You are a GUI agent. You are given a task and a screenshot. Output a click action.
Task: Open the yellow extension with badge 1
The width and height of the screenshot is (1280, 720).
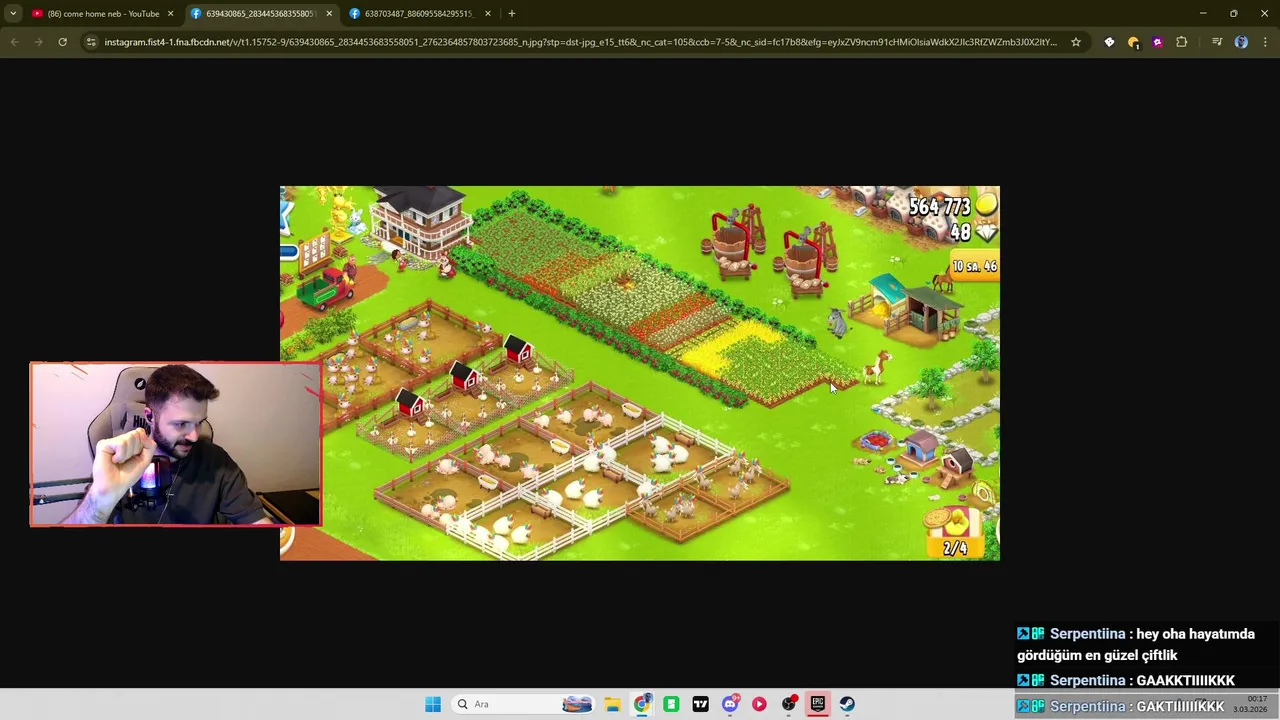pos(1133,42)
